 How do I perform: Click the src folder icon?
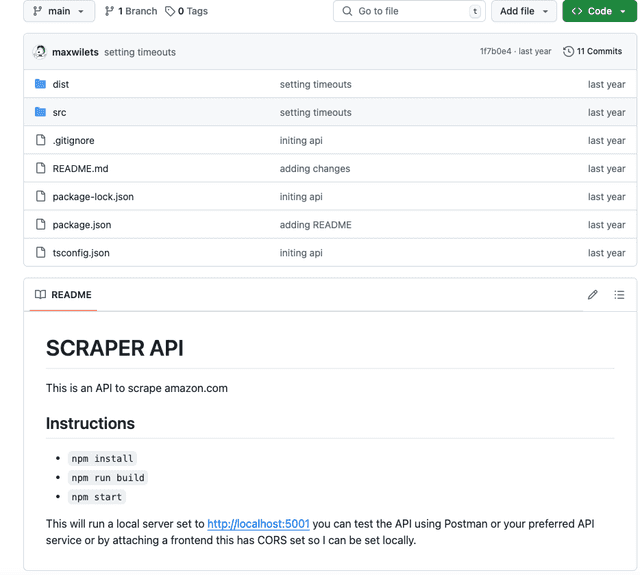click(x=40, y=112)
